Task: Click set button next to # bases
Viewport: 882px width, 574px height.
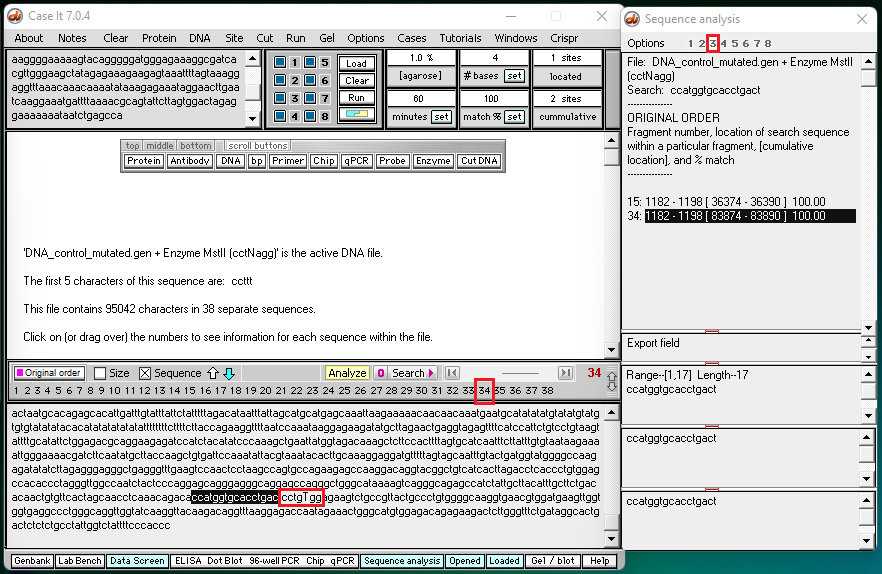Action: [514, 76]
